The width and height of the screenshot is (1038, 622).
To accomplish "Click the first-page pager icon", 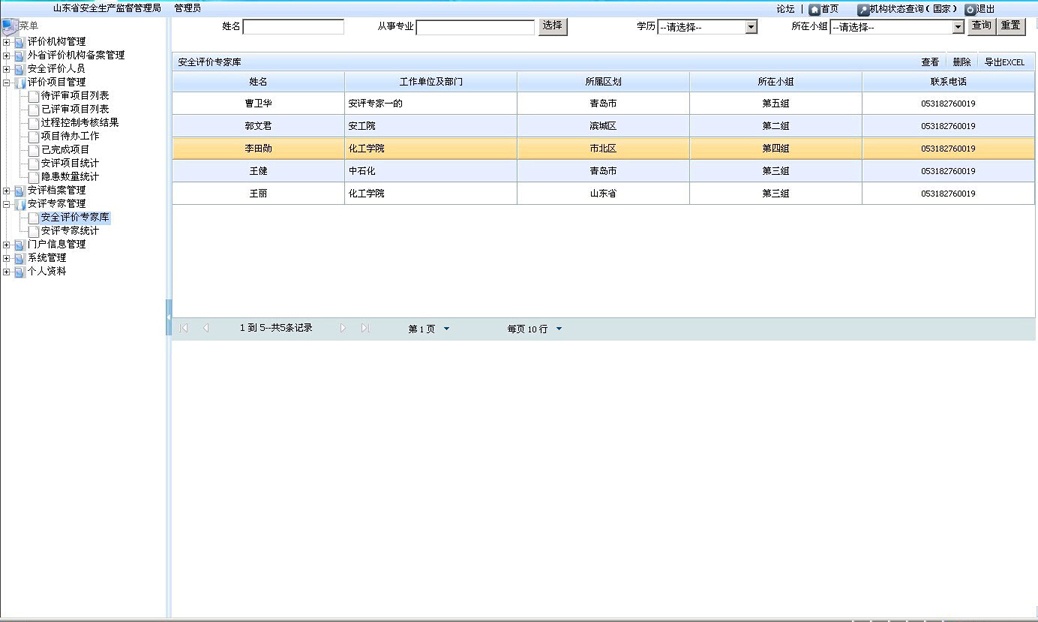I will (184, 327).
